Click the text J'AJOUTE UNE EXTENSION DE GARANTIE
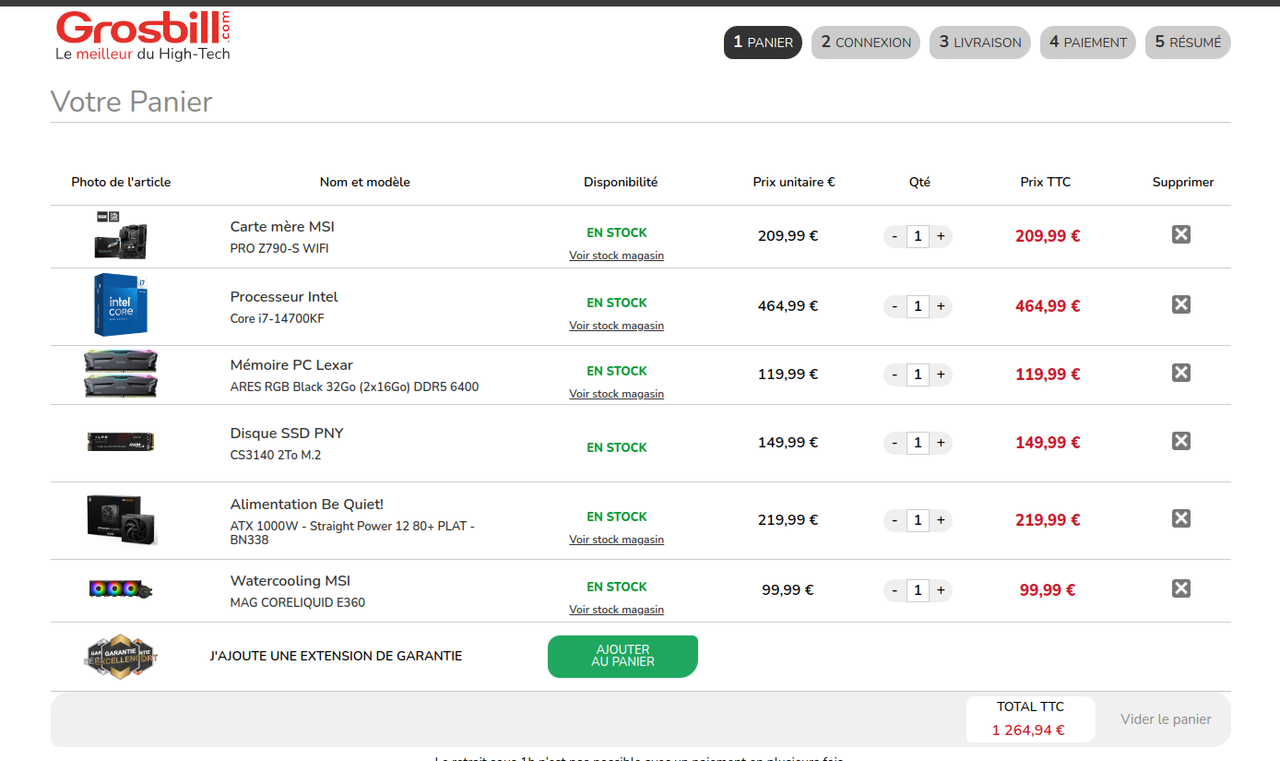 point(336,656)
